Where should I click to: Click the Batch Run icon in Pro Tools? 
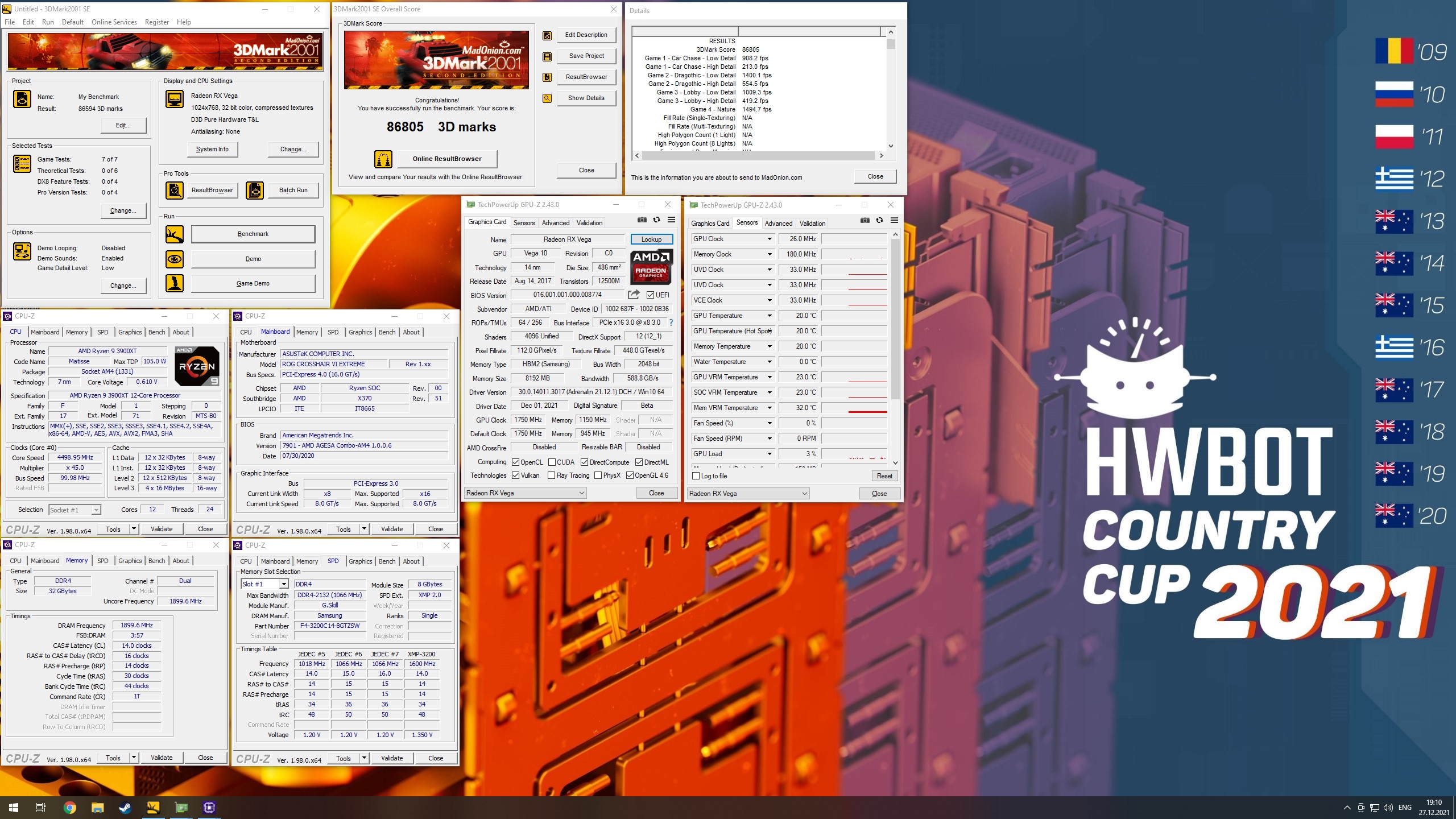[x=255, y=190]
